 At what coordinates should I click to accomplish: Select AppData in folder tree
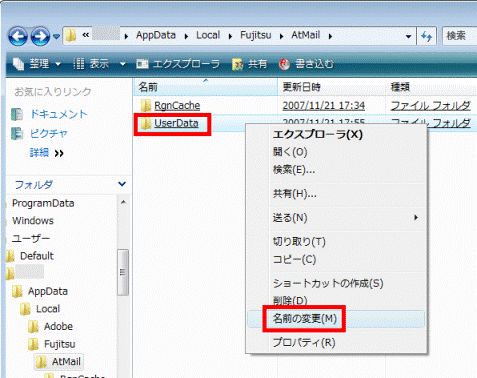tap(48, 291)
